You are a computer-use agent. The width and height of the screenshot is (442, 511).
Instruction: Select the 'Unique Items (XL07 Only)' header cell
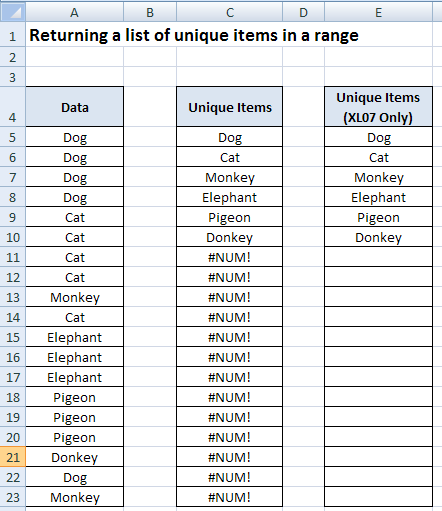[378, 107]
